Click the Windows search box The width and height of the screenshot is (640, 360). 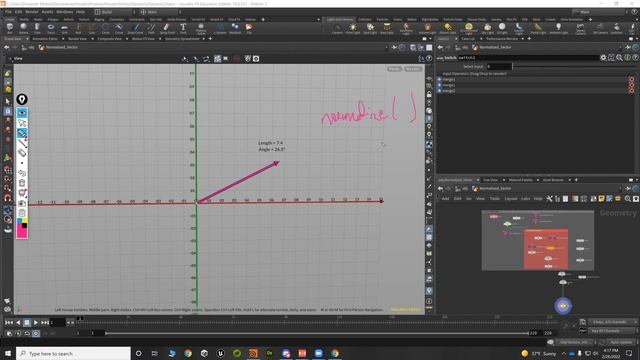coord(73,353)
